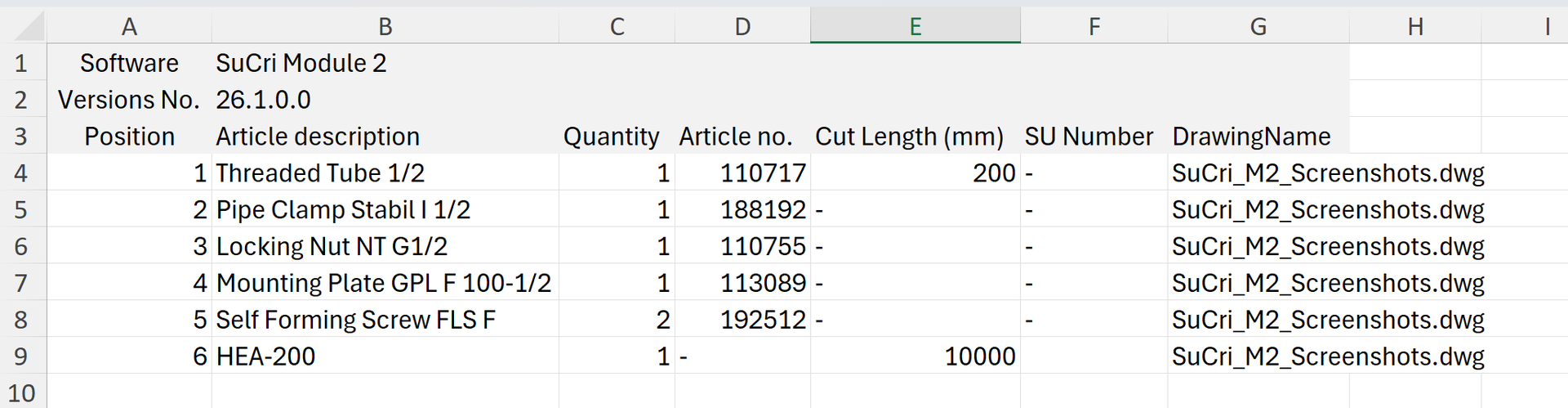Click the 'Cut Length (mm)' header cell
This screenshot has height=408, width=1568.
pyautogui.click(x=915, y=137)
